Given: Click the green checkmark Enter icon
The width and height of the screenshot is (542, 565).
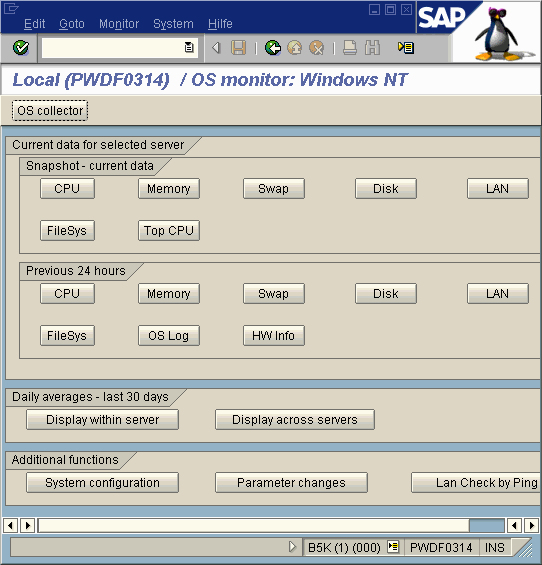Looking at the screenshot, I should (x=21, y=48).
